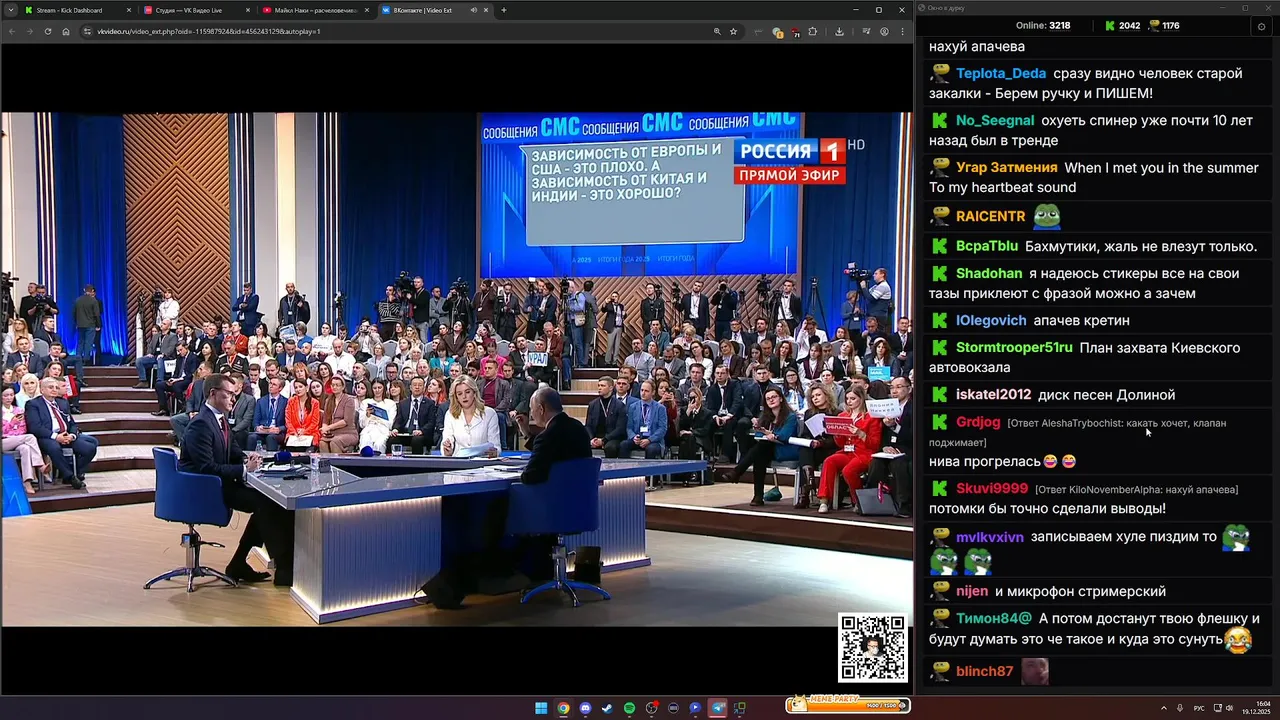1280x720 pixels.
Task: Click the blue chat-bubble app in taskbar
Action: (695, 708)
